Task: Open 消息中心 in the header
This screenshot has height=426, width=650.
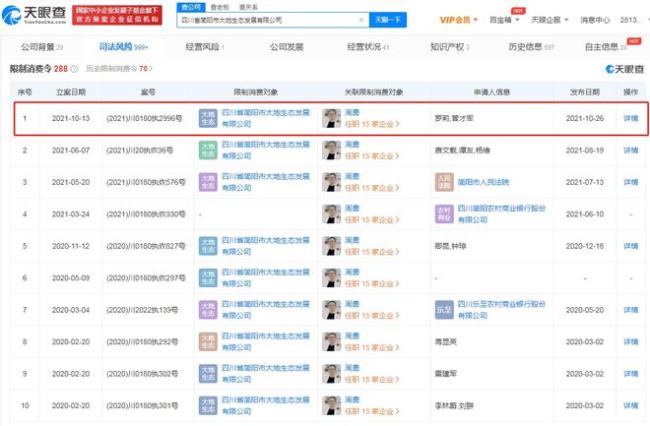Action: (x=595, y=20)
